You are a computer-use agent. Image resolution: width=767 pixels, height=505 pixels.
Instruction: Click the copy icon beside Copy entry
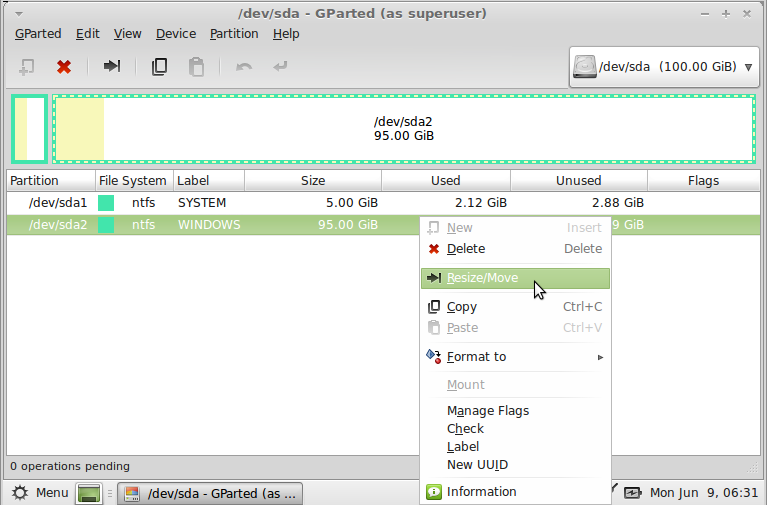[434, 307]
